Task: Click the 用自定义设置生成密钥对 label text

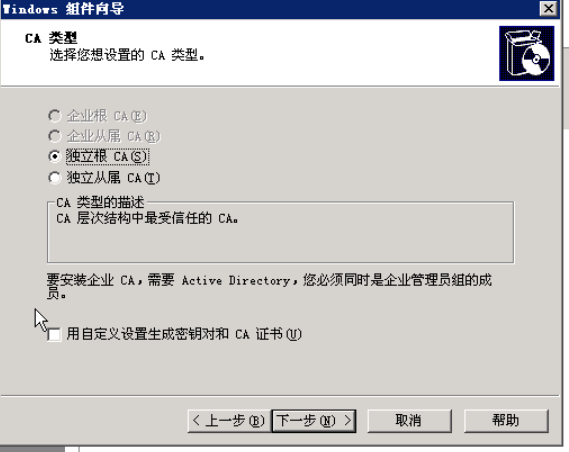Action: coord(147,334)
